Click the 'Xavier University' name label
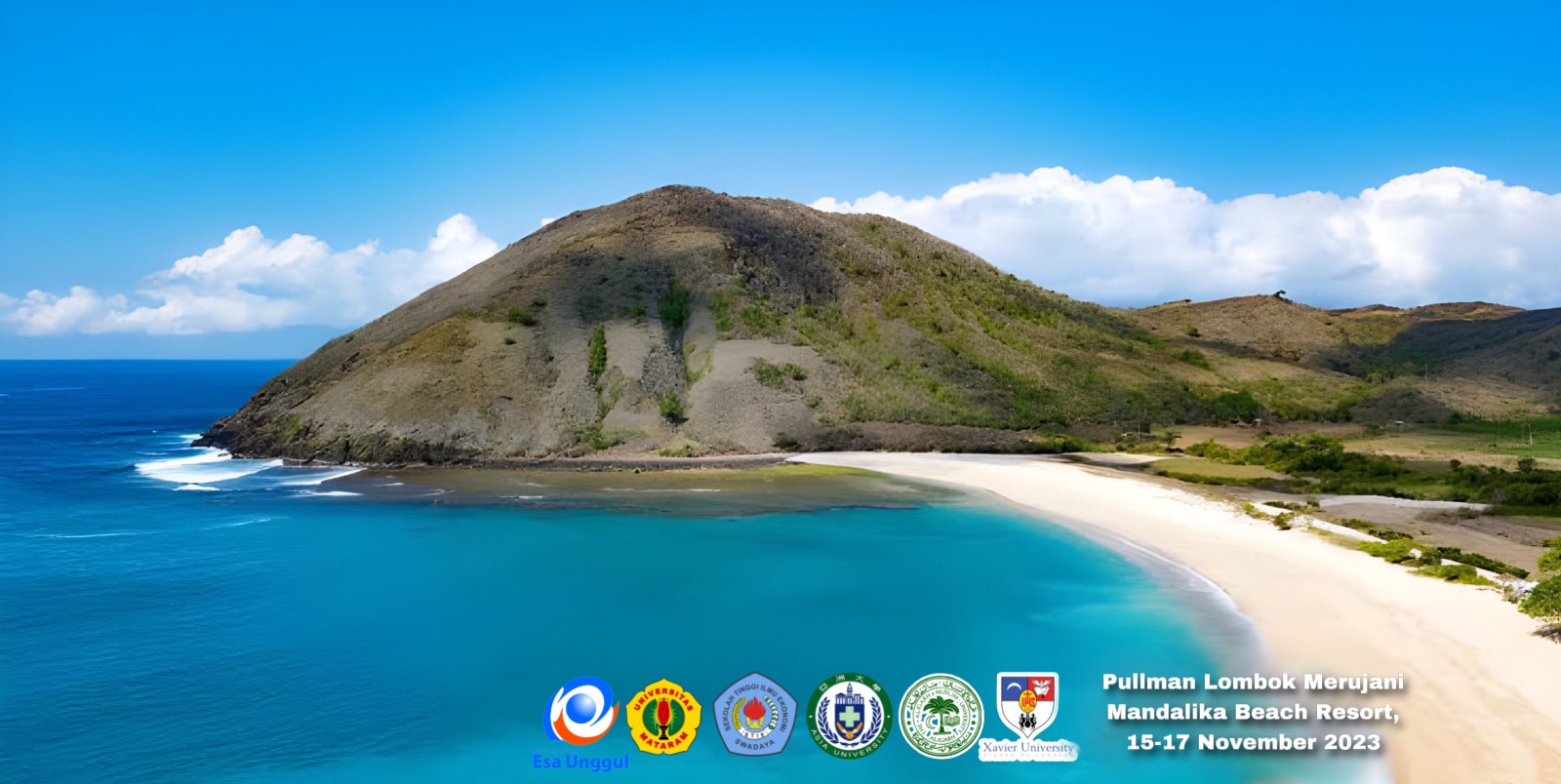 (x=1027, y=748)
